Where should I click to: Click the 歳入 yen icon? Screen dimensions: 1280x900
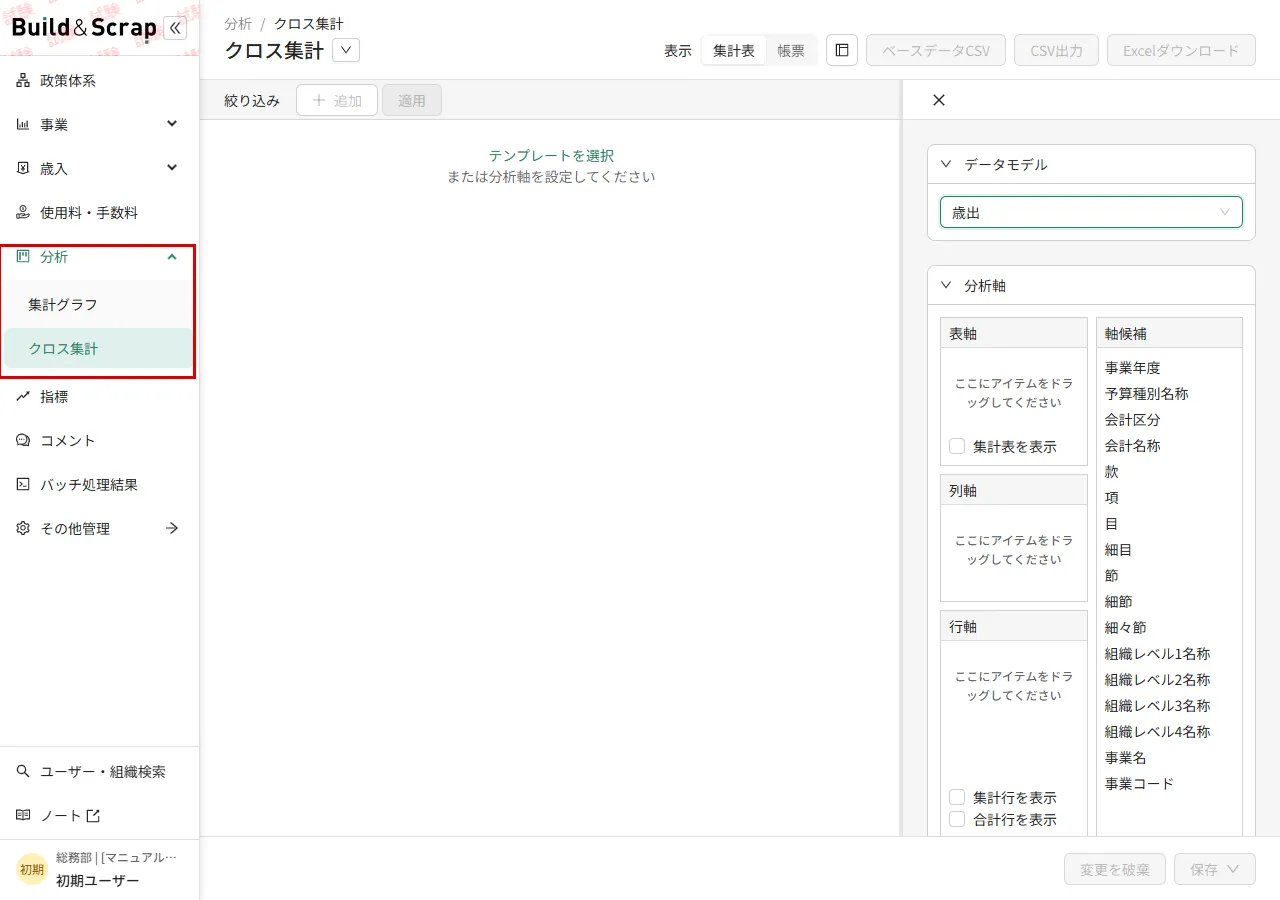click(23, 169)
